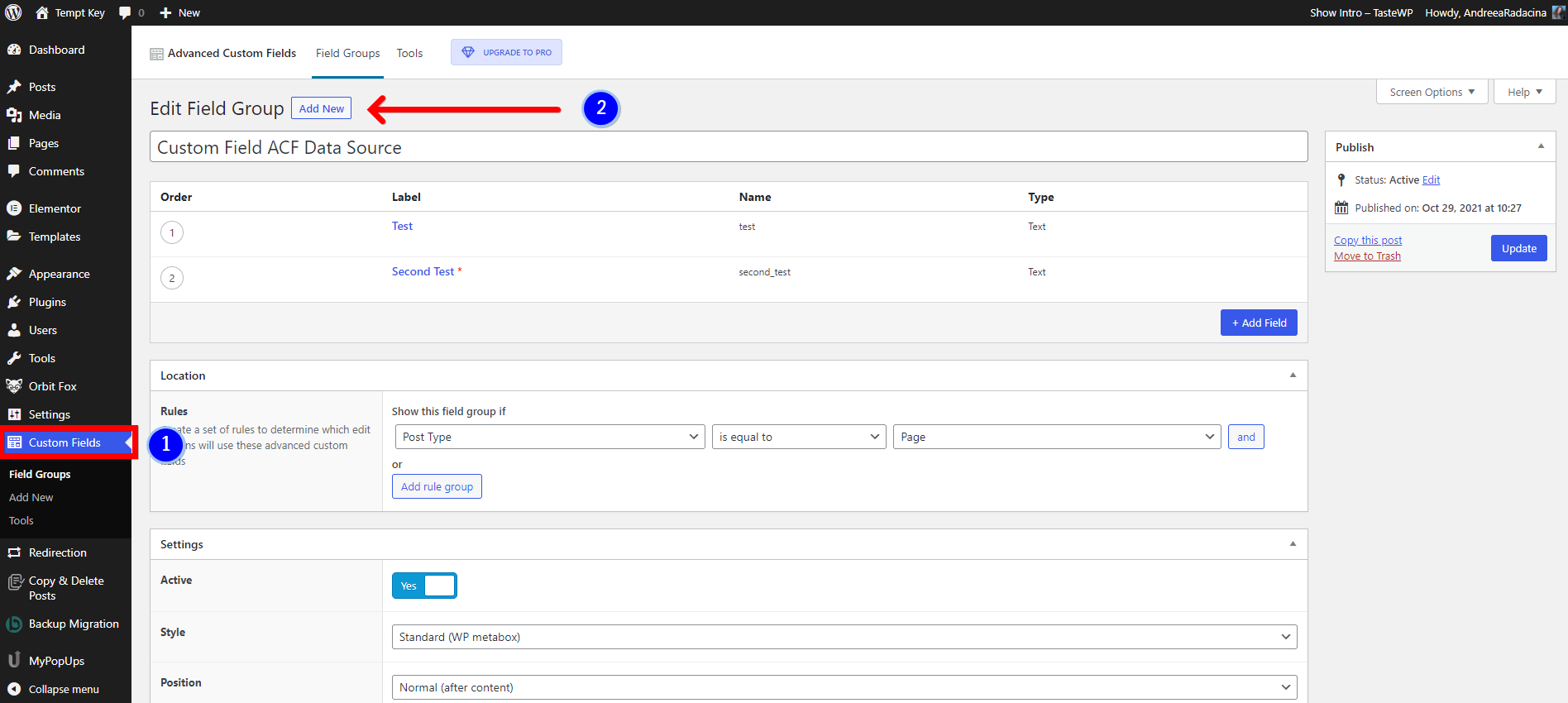Switch to the Tools tab

coord(409,53)
